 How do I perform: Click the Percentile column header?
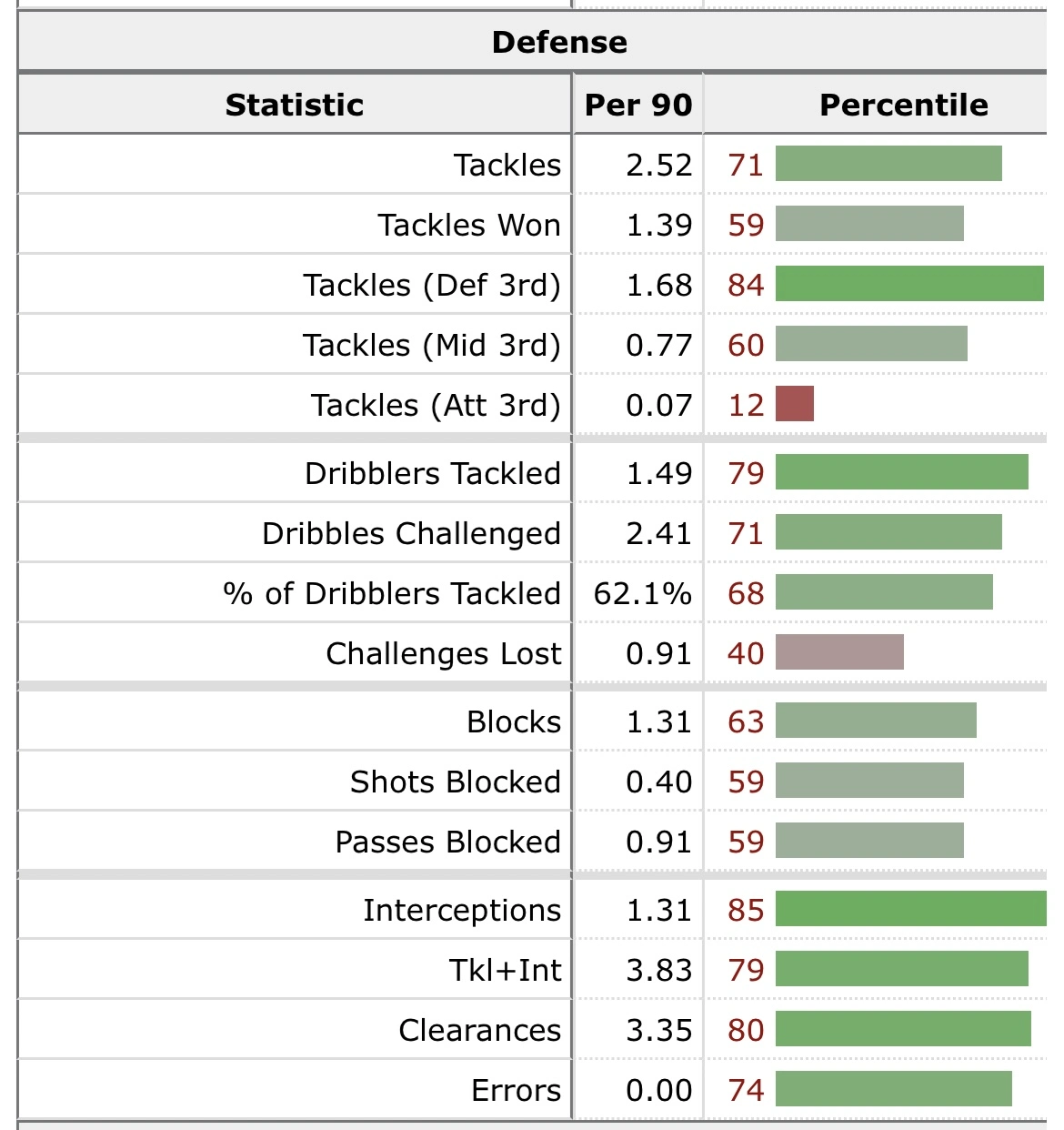click(x=903, y=105)
